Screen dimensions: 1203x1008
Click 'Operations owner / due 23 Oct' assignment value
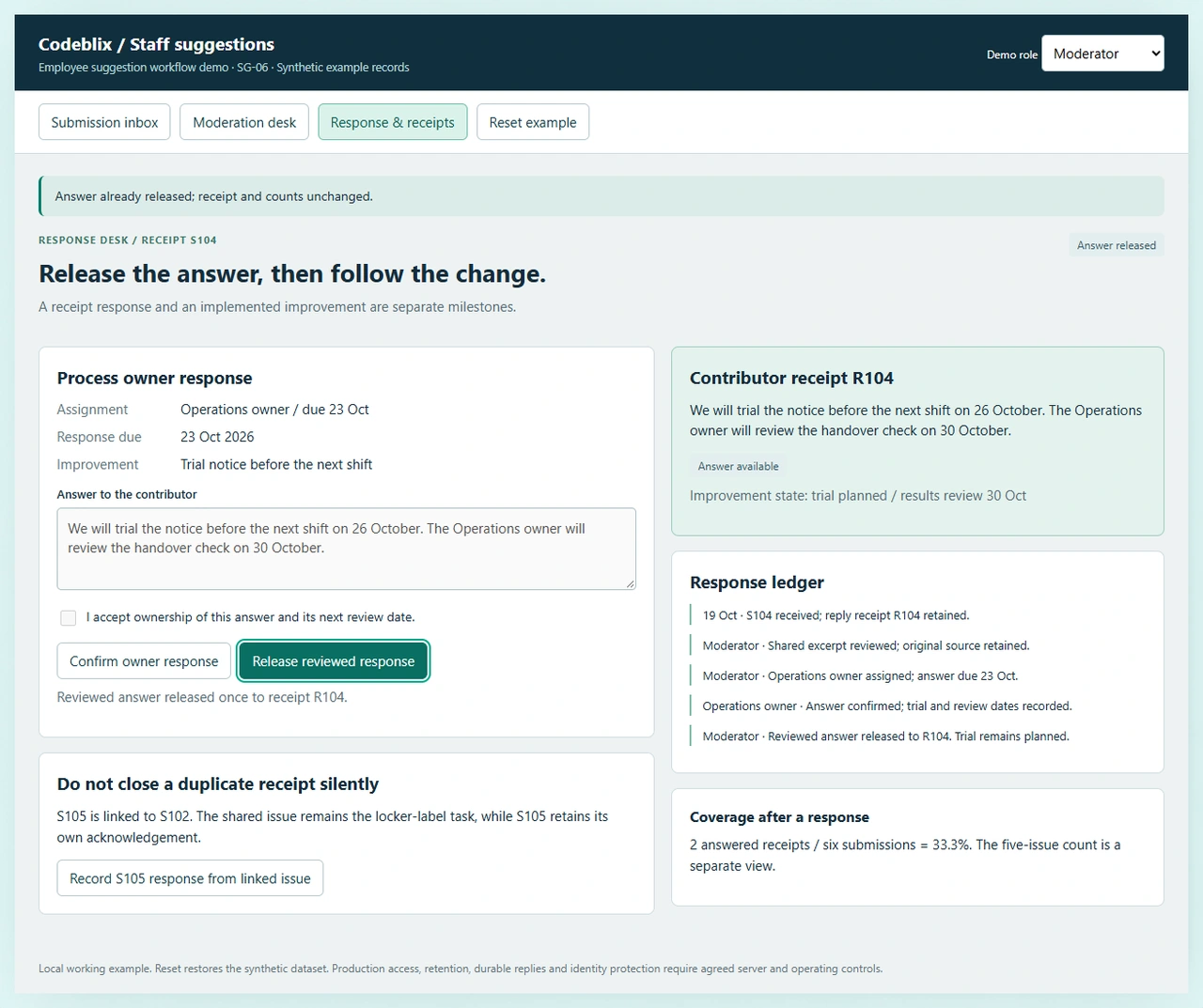point(274,410)
